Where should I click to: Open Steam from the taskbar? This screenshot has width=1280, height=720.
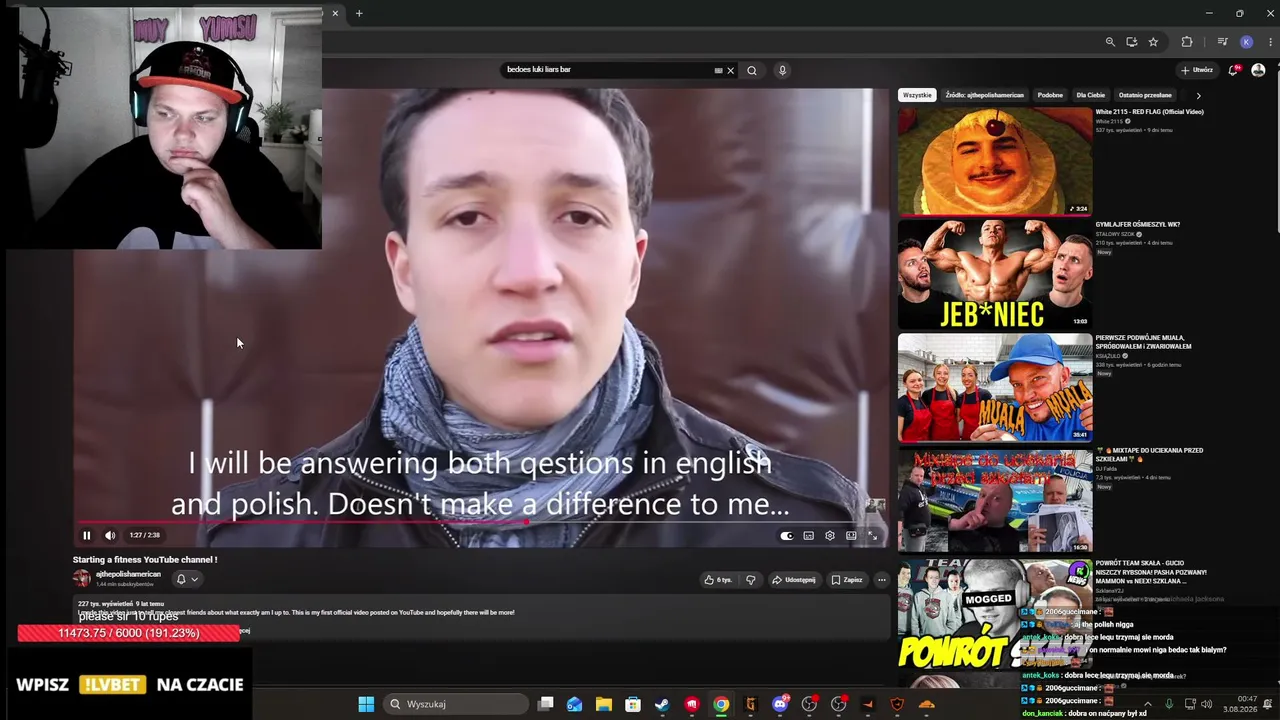point(662,704)
